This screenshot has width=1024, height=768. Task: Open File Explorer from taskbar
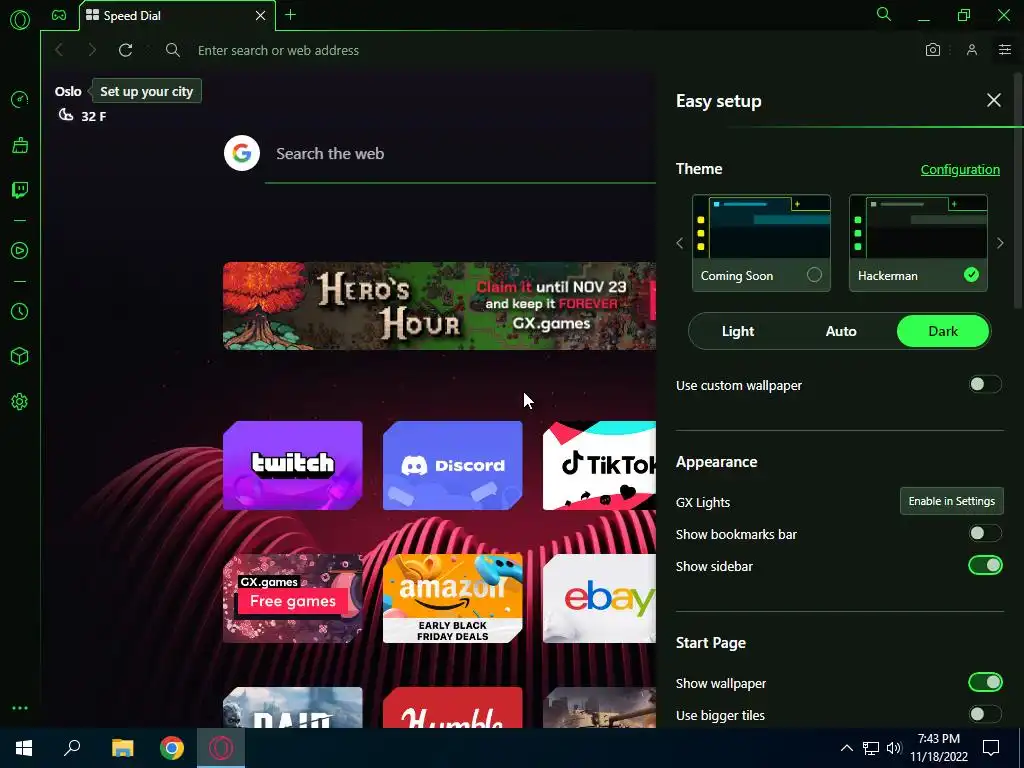(x=122, y=748)
